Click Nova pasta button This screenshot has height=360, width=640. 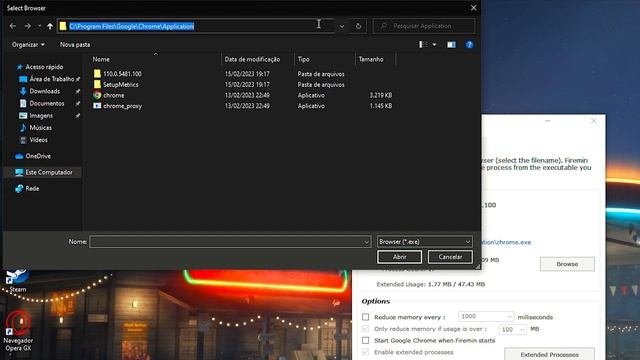pyautogui.click(x=75, y=44)
